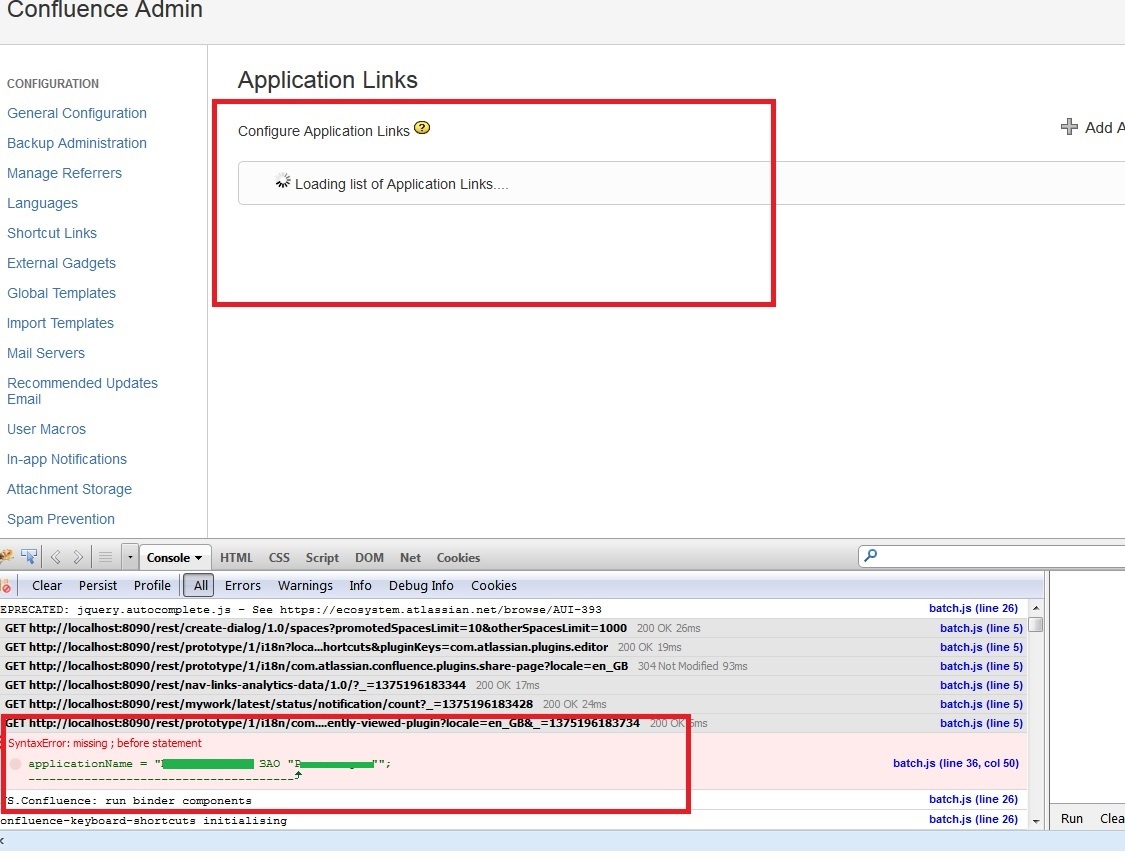Viewport: 1125px width, 860px height.
Task: Toggle Persist in the console toolbar
Action: pos(98,586)
